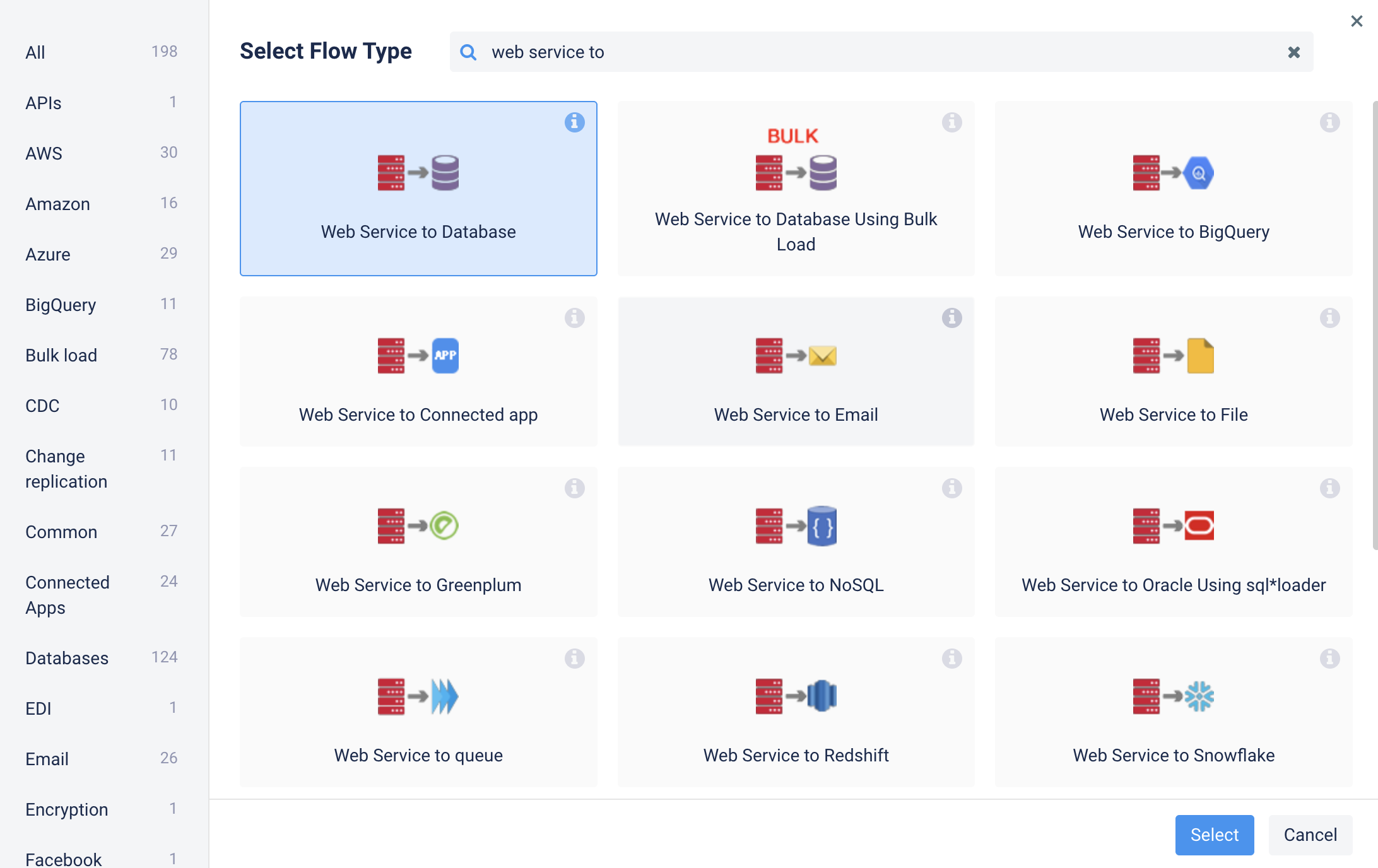Click the Web Service to Database flow icon
Screen dimensions: 1378x868
click(418, 172)
